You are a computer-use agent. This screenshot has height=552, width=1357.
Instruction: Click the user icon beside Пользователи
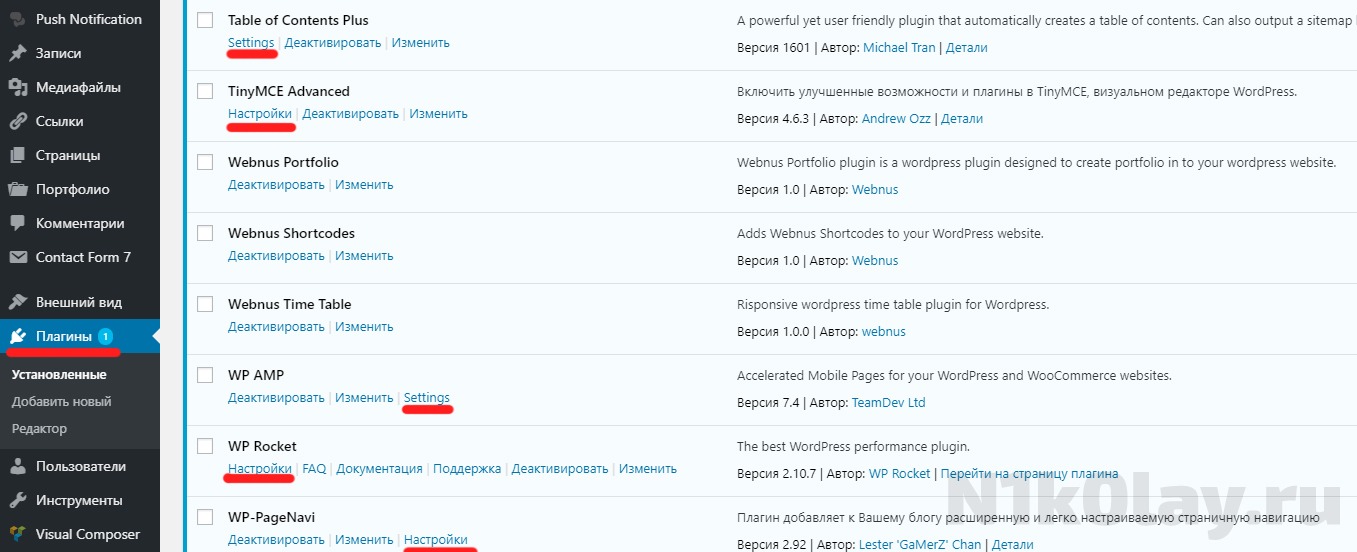click(18, 466)
